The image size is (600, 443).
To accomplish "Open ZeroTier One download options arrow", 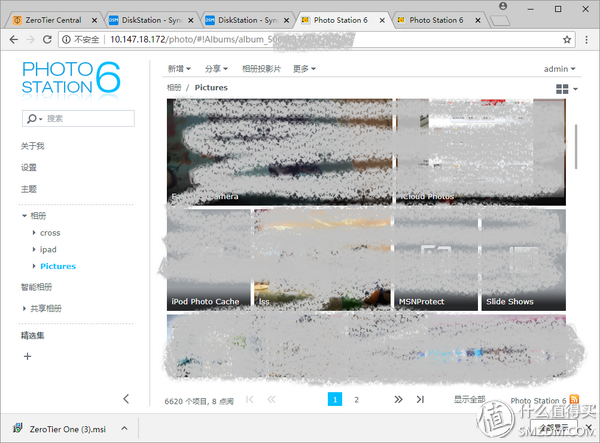I will [124, 428].
